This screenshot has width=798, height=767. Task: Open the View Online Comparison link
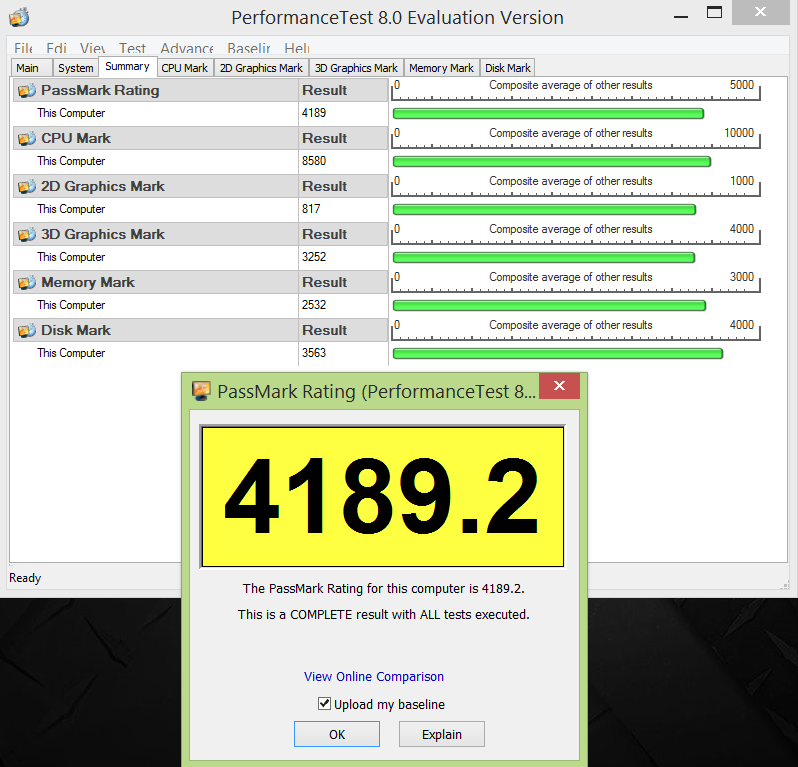click(x=374, y=676)
